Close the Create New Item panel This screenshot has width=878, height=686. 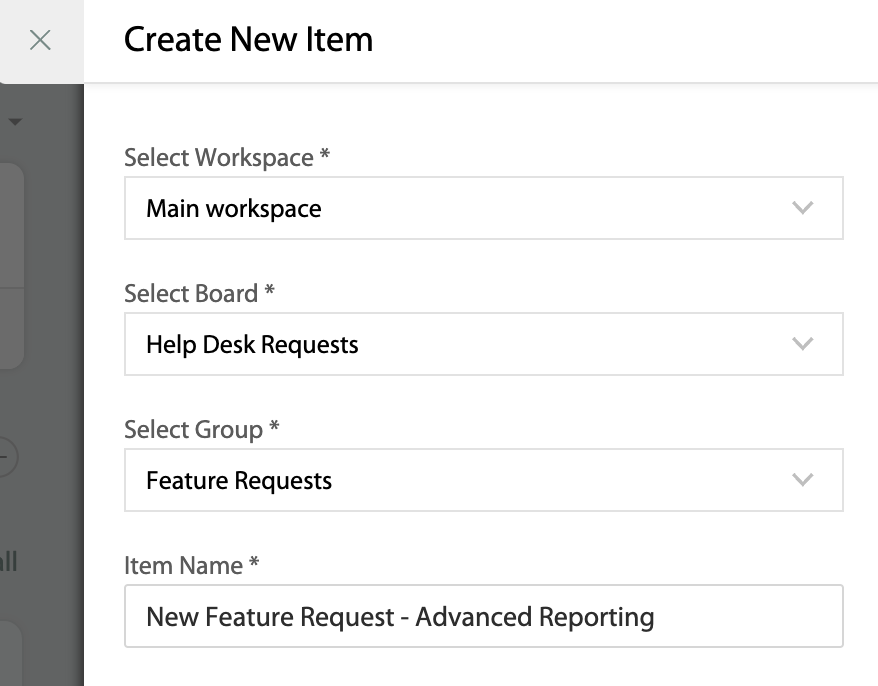coord(40,40)
